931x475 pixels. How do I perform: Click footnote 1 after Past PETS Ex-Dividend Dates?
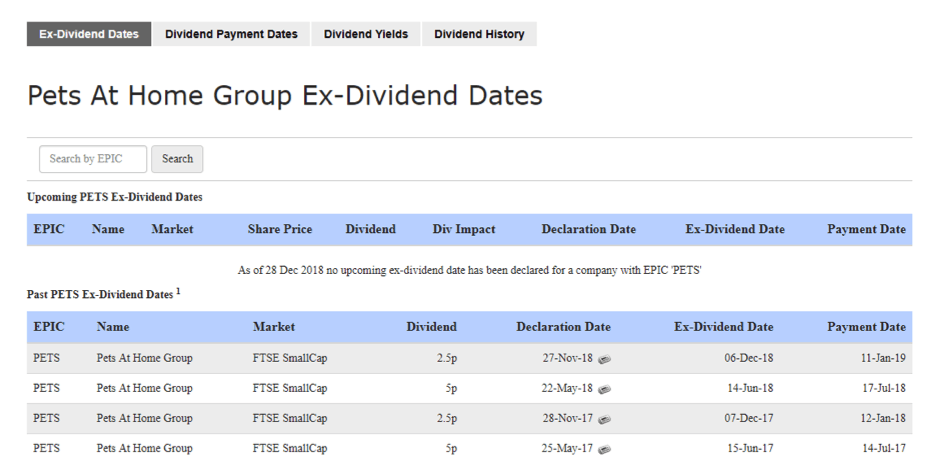pos(178,291)
